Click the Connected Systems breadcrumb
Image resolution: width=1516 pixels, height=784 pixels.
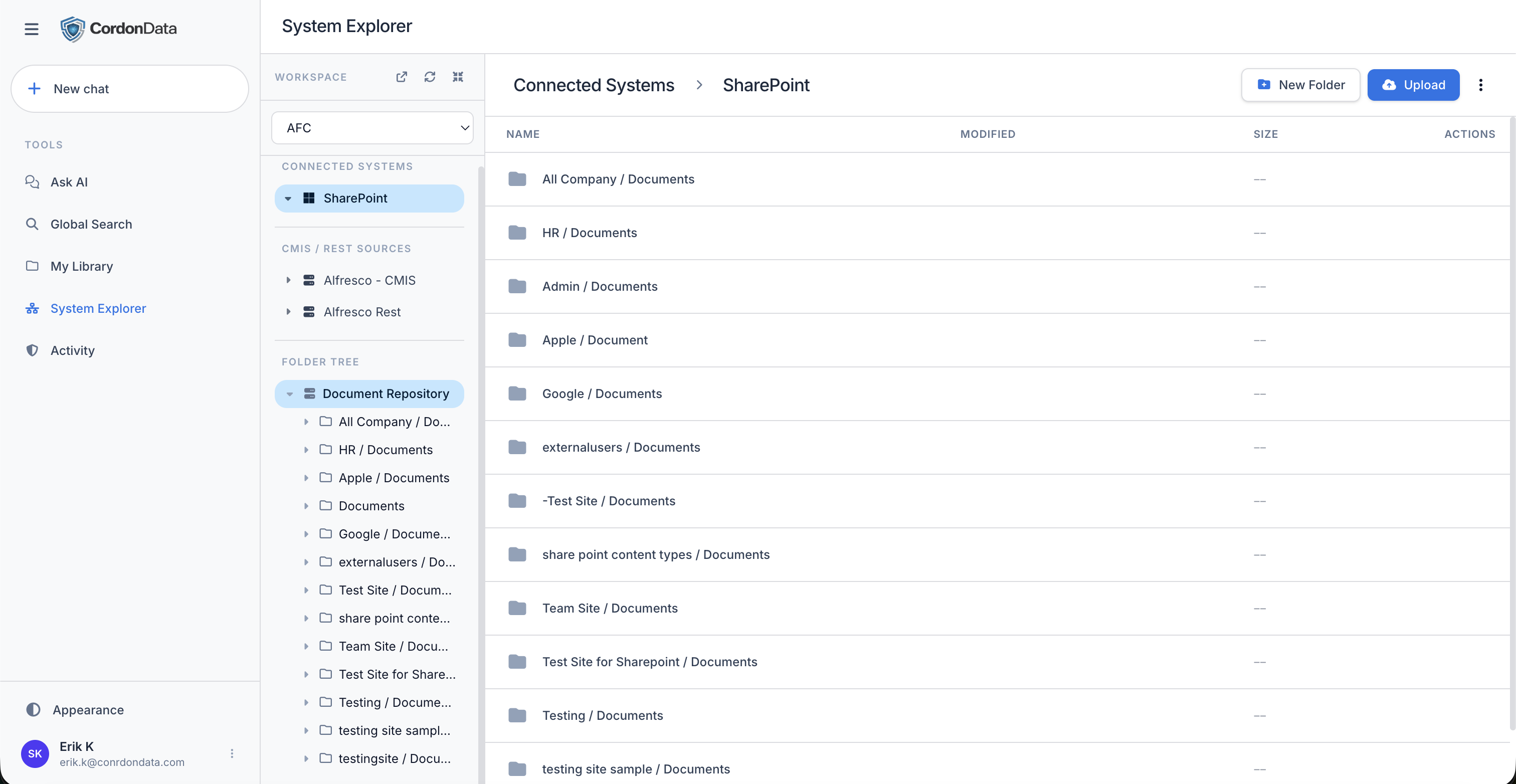click(593, 85)
